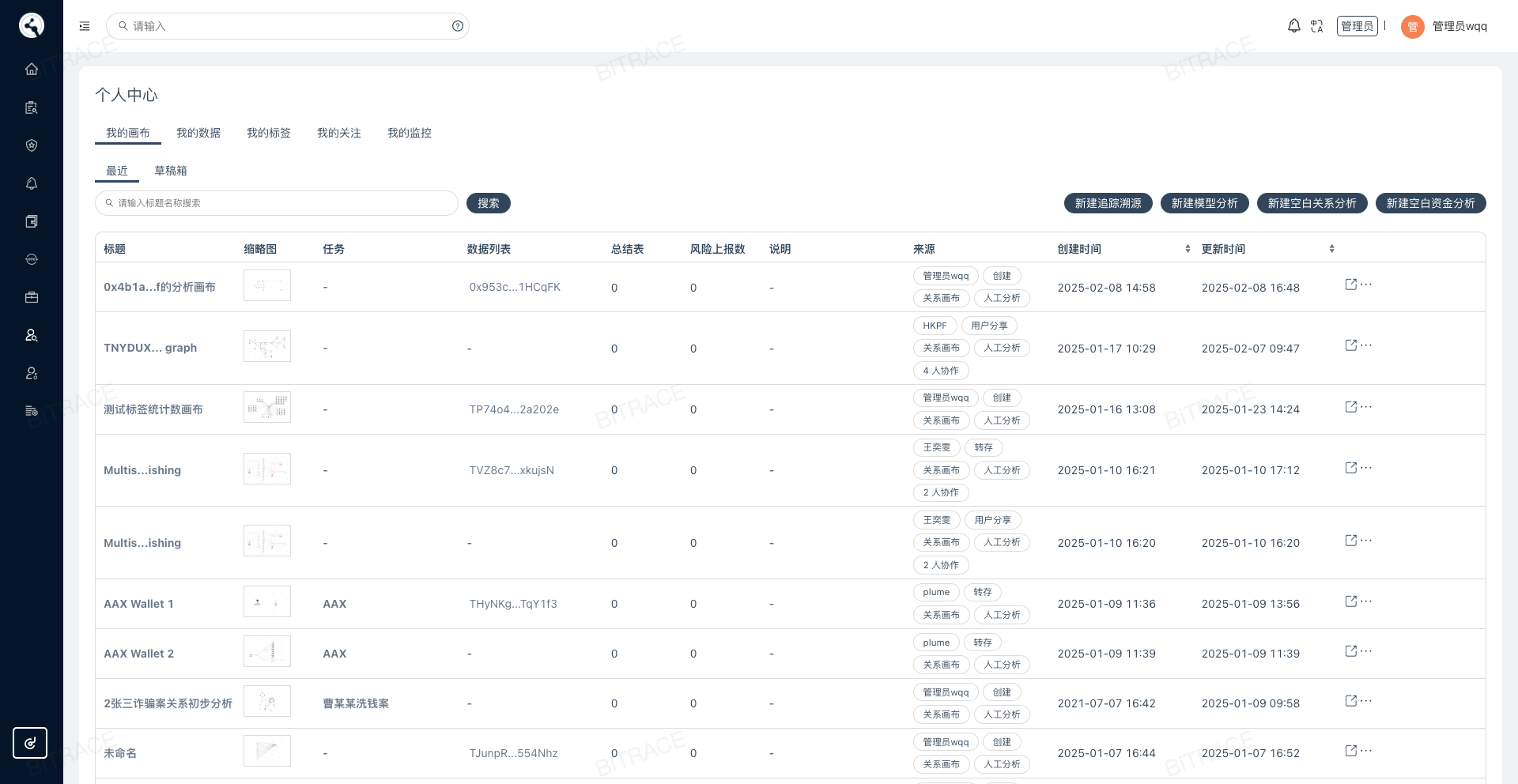Click the HKPF source tag

coord(935,326)
